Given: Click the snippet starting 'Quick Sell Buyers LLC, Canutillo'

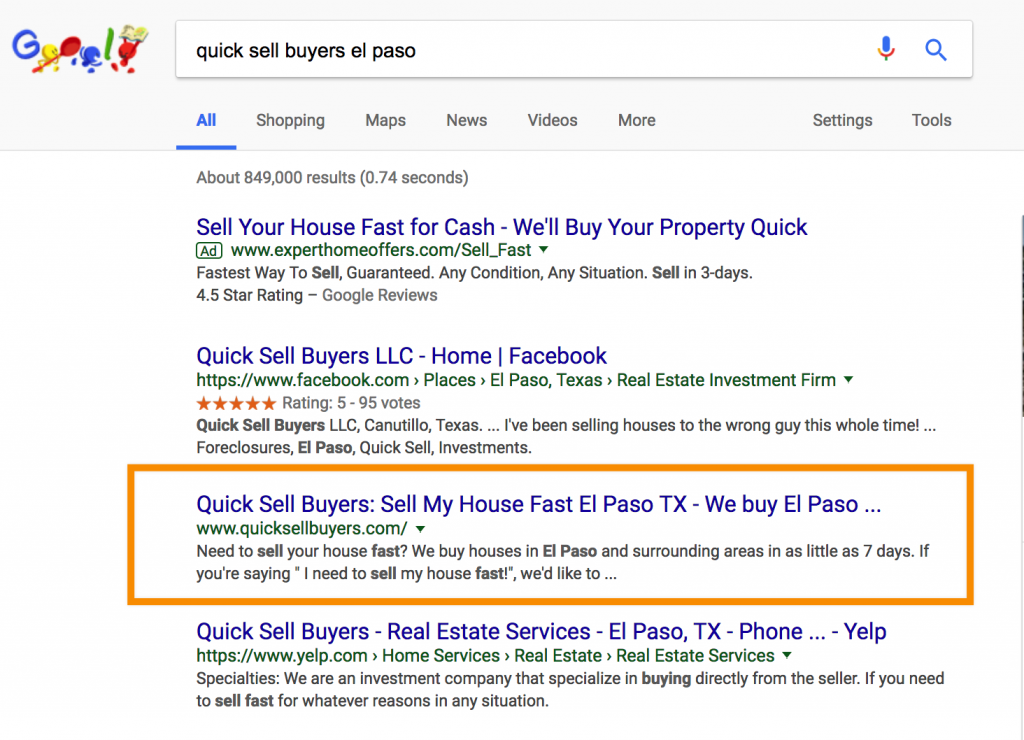Looking at the screenshot, I should click(x=566, y=436).
